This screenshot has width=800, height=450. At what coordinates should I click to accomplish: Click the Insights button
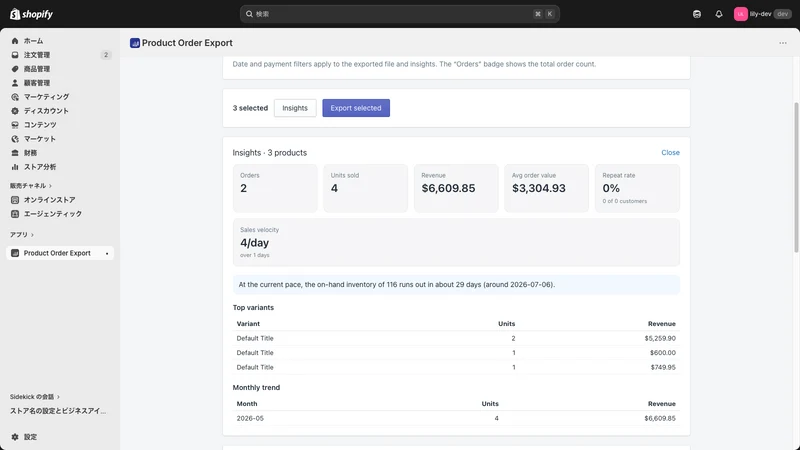pyautogui.click(x=295, y=108)
